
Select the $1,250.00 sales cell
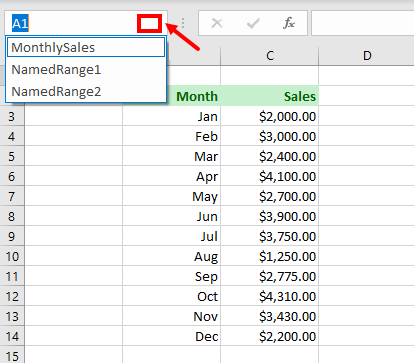click(270, 256)
